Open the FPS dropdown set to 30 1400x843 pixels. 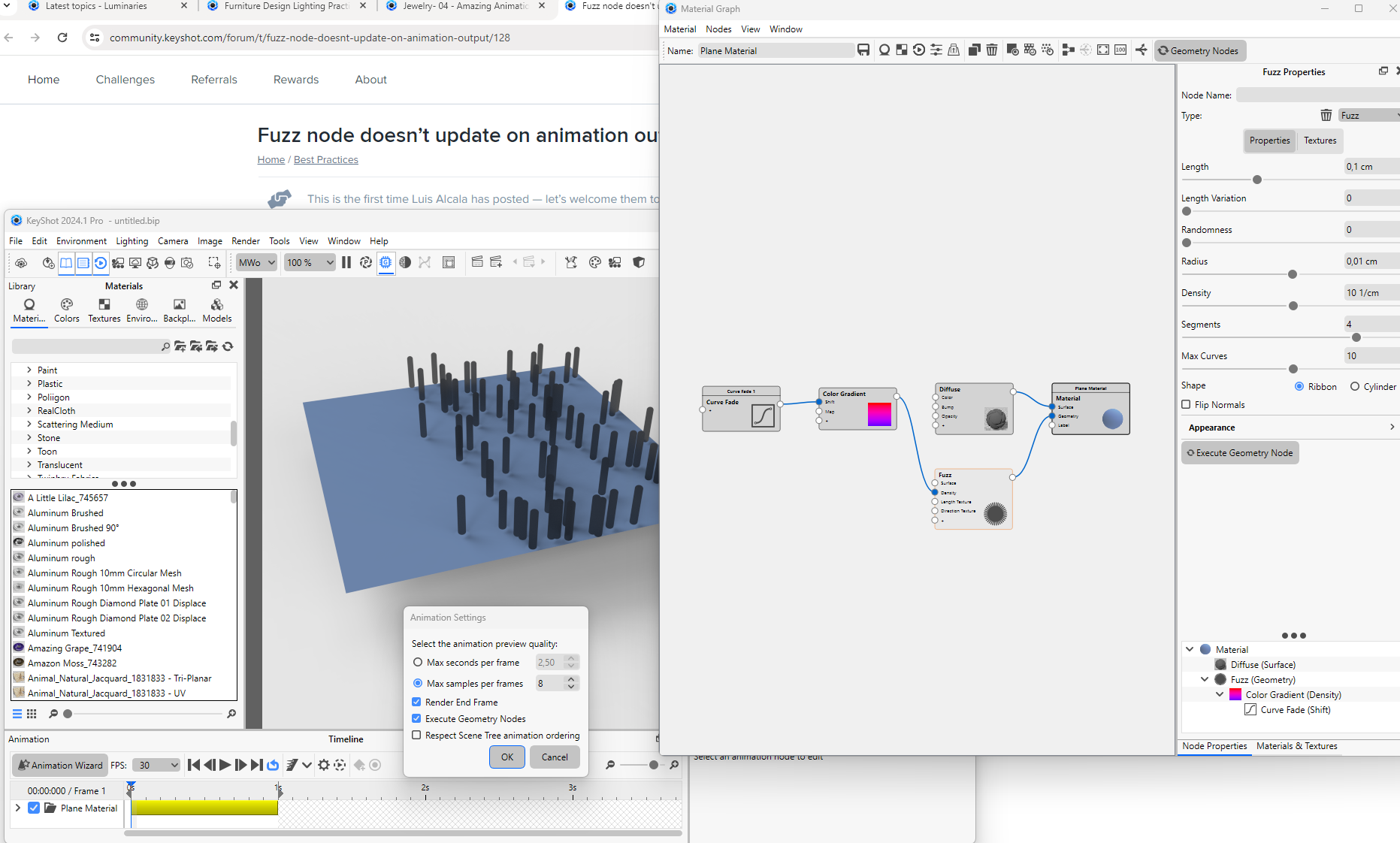pos(157,765)
